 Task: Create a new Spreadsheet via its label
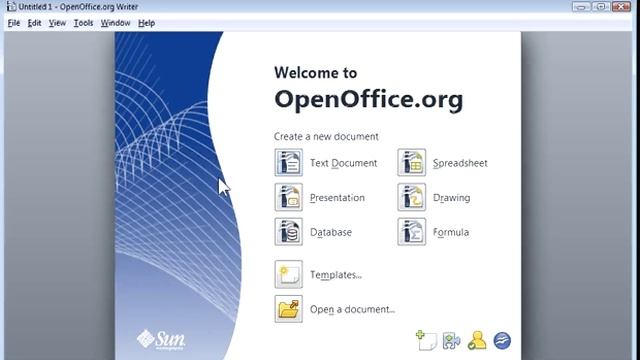click(x=460, y=163)
